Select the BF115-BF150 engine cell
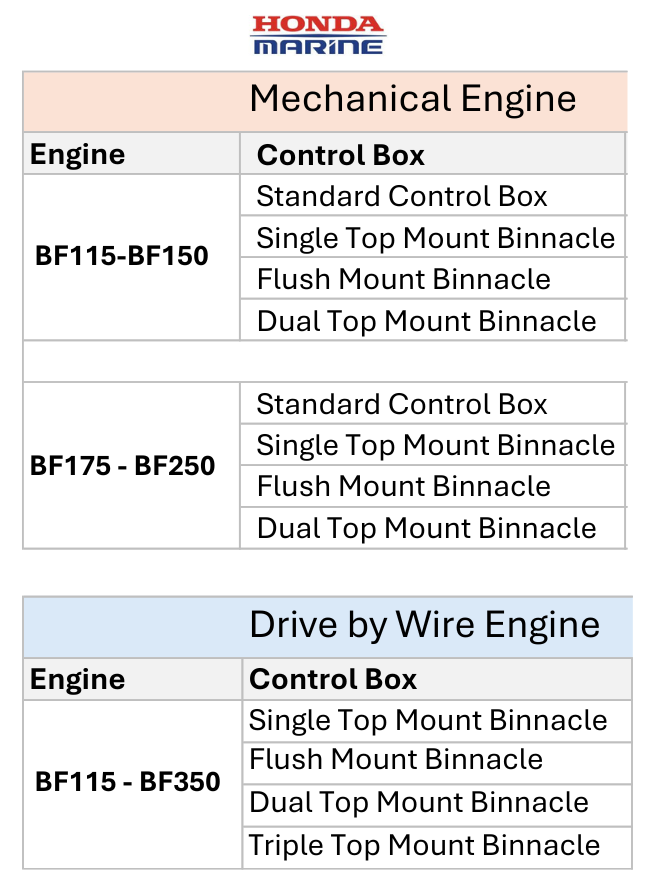Viewport: 654px width, 888px height. point(122,256)
